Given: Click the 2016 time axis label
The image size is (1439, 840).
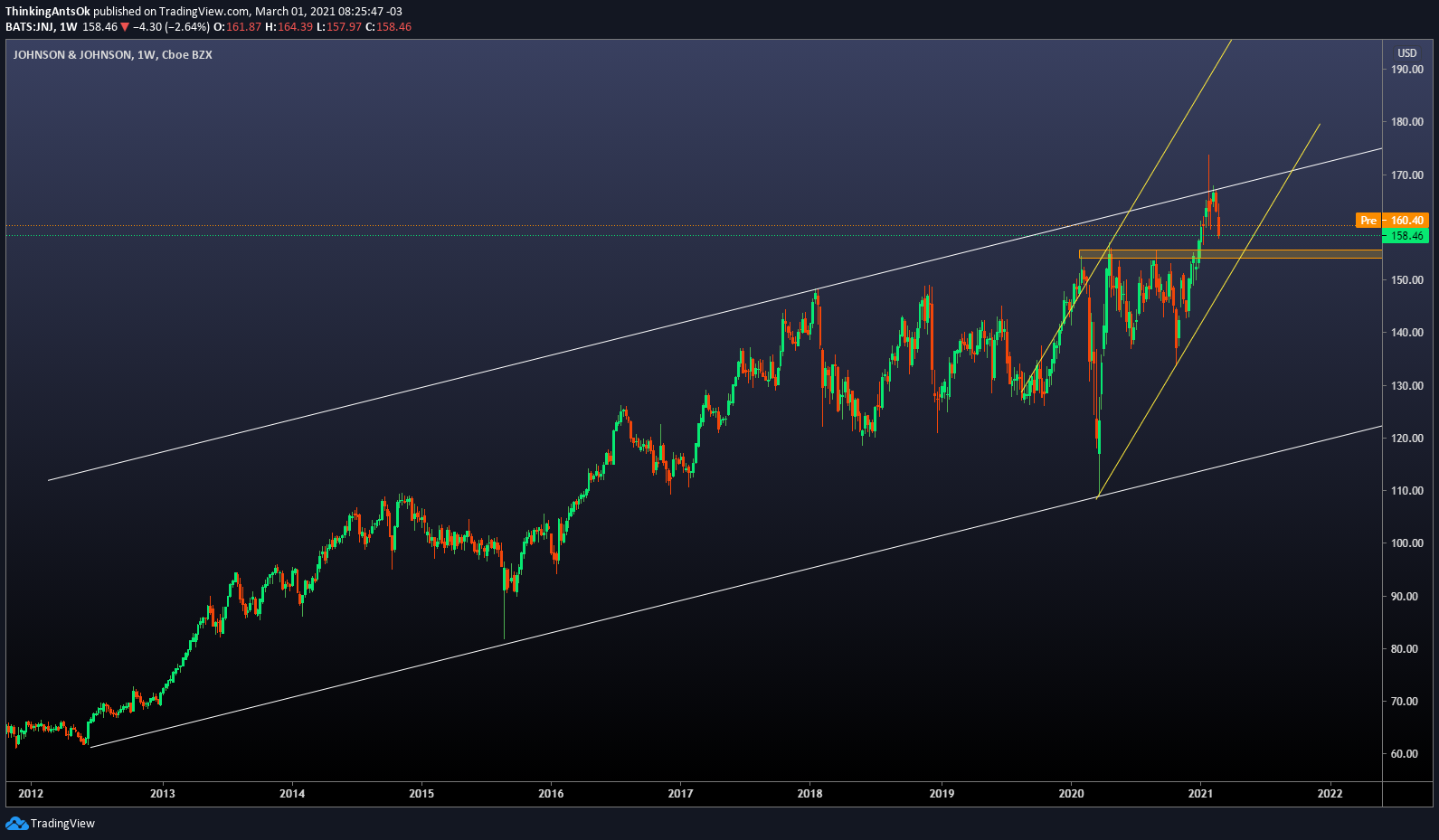Looking at the screenshot, I should [551, 794].
